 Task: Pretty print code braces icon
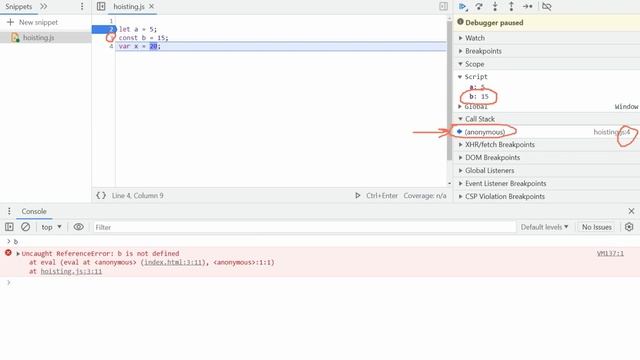coord(101,196)
